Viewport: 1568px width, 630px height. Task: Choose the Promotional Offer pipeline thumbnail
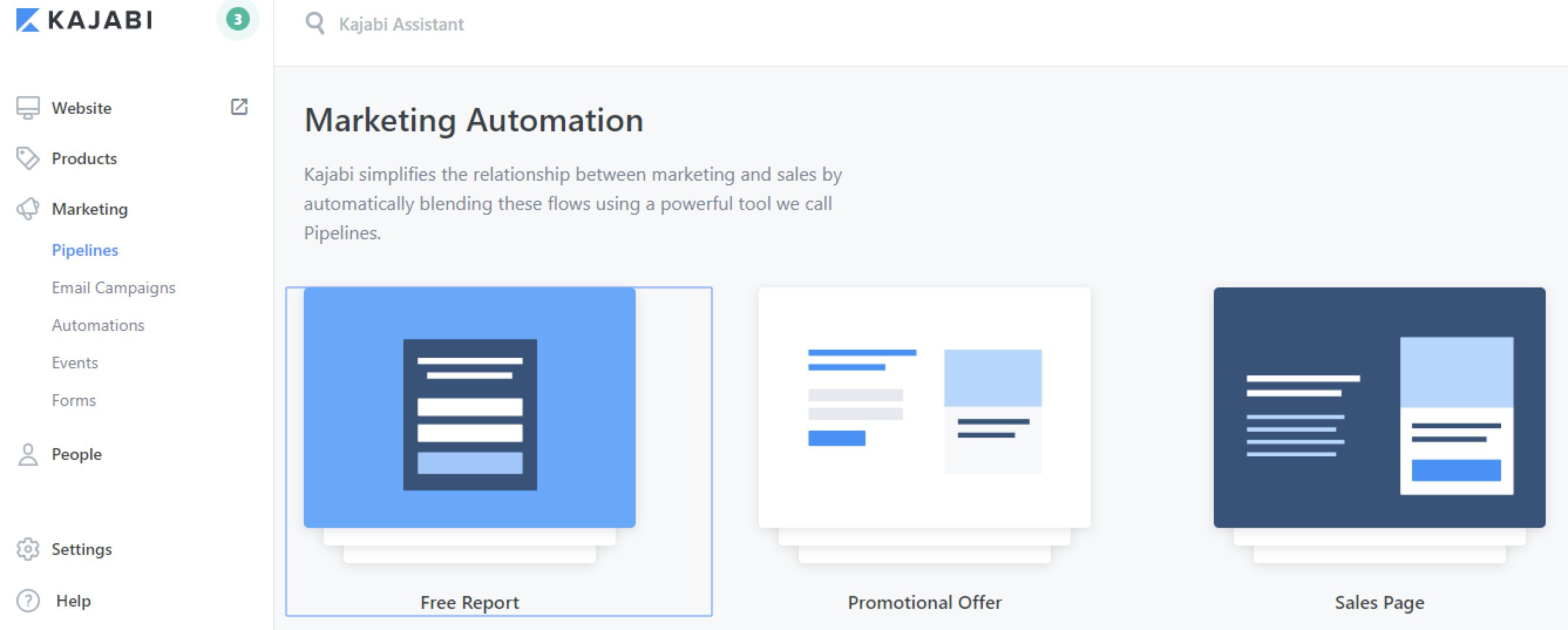pyautogui.click(x=924, y=407)
